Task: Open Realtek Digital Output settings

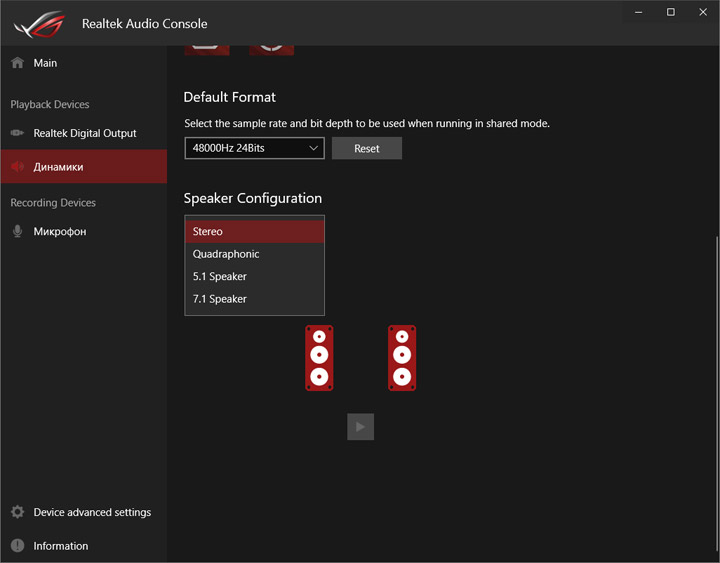Action: 85,133
